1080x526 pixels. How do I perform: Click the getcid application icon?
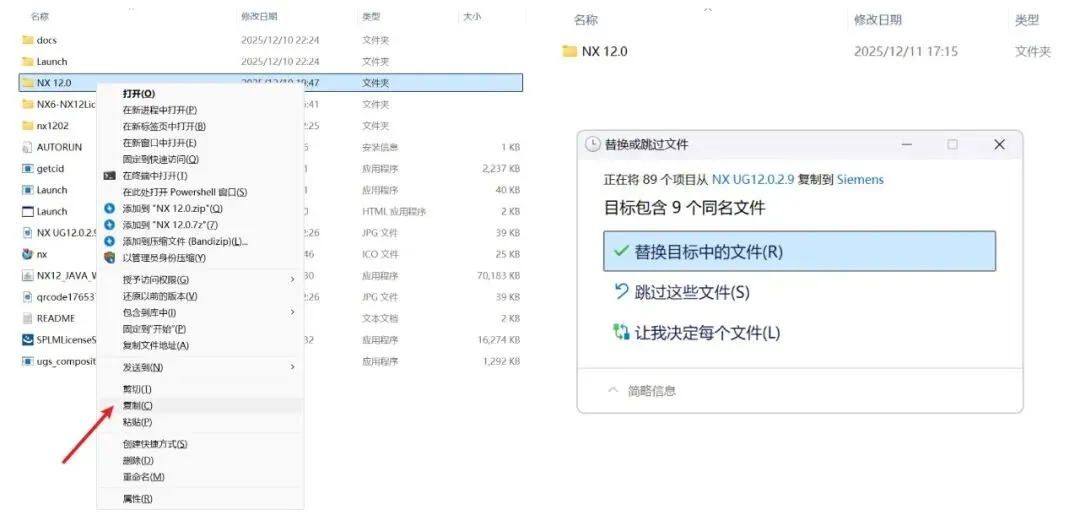tap(28, 169)
